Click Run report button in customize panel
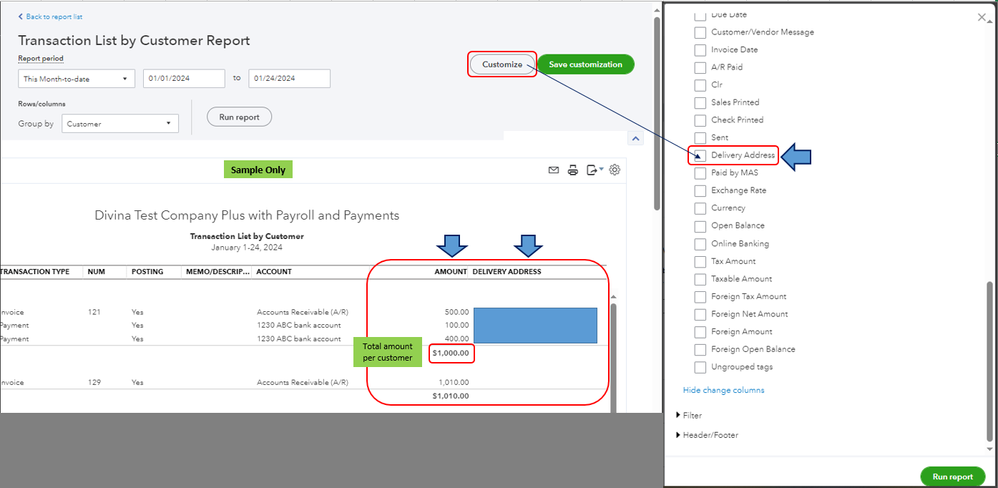 tap(953, 477)
